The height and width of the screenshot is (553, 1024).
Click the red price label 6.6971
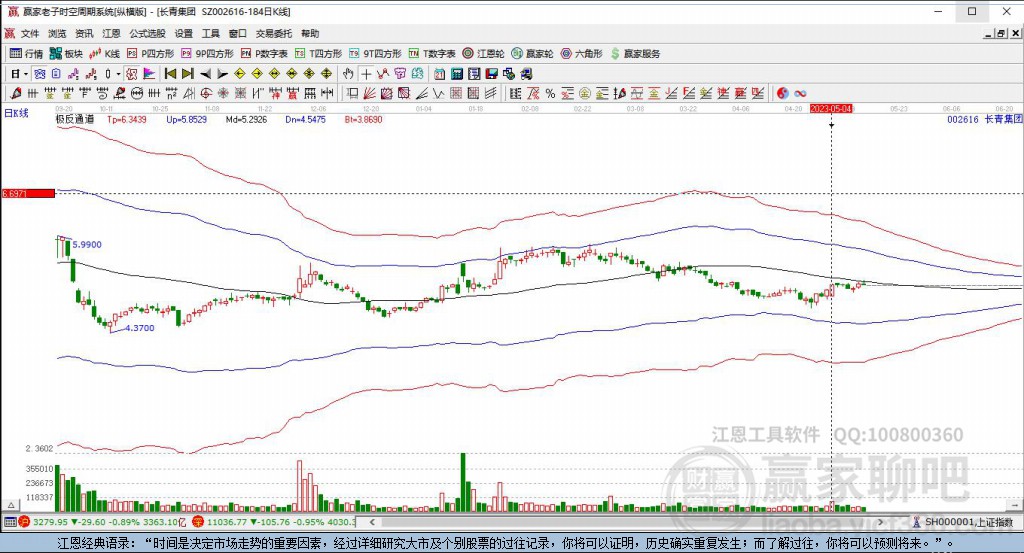click(28, 193)
